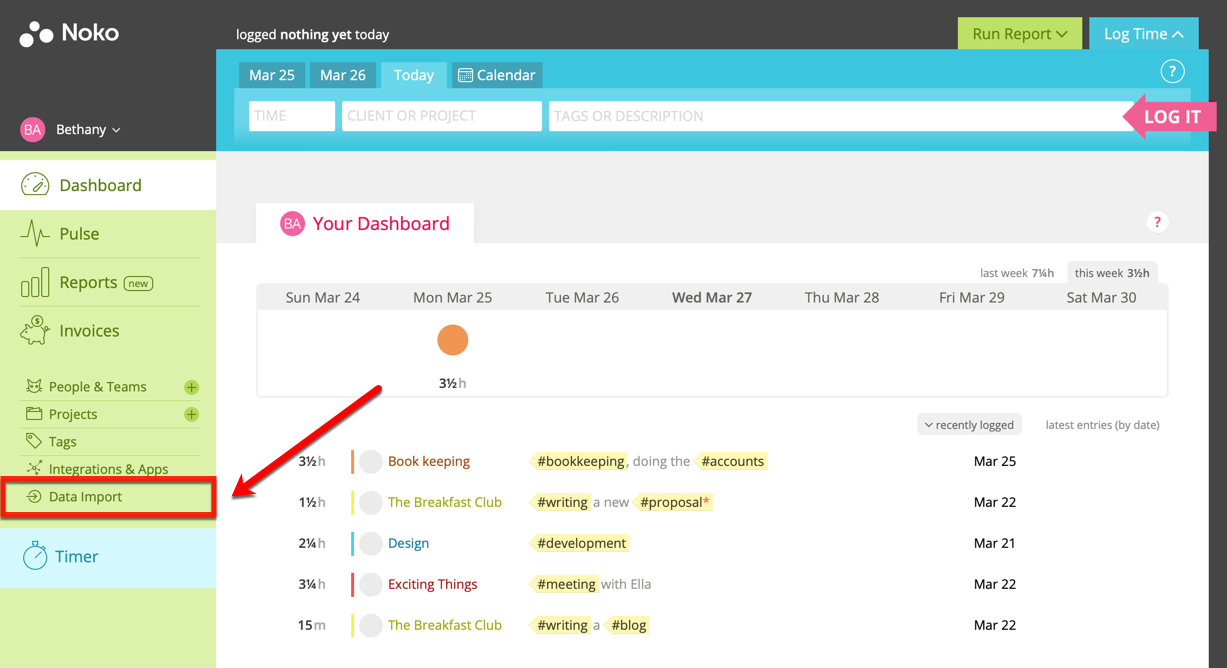Viewport: 1227px width, 668px height.
Task: Open the Book keeping project
Action: [429, 461]
